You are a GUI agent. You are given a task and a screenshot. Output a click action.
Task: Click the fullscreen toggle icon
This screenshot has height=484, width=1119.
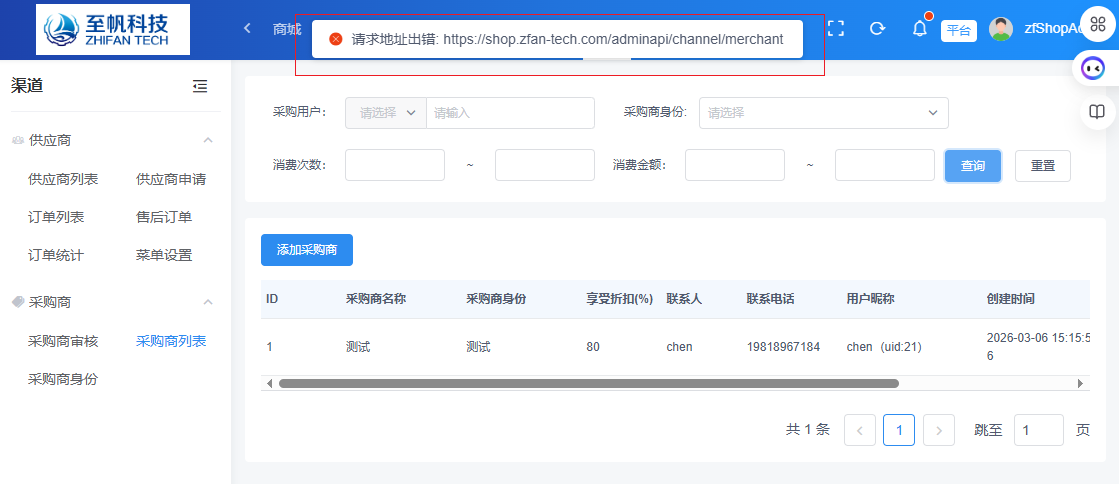point(836,29)
